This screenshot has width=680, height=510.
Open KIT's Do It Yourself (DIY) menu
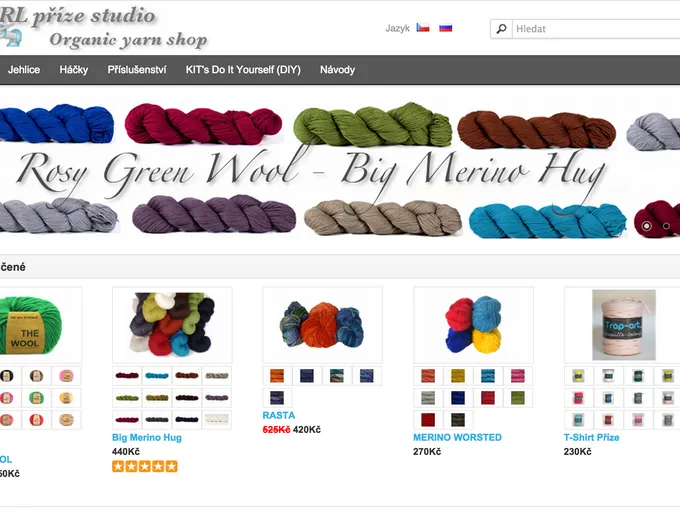click(x=243, y=70)
